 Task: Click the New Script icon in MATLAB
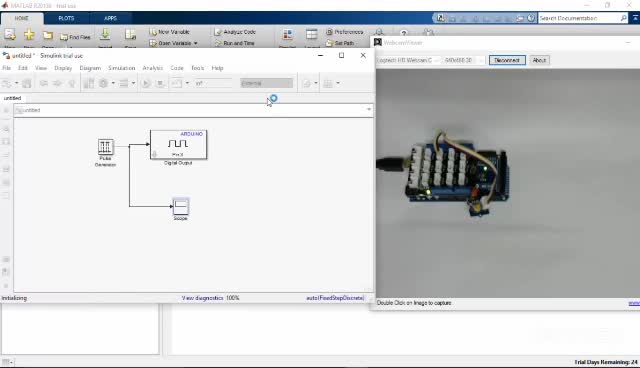pos(10,35)
